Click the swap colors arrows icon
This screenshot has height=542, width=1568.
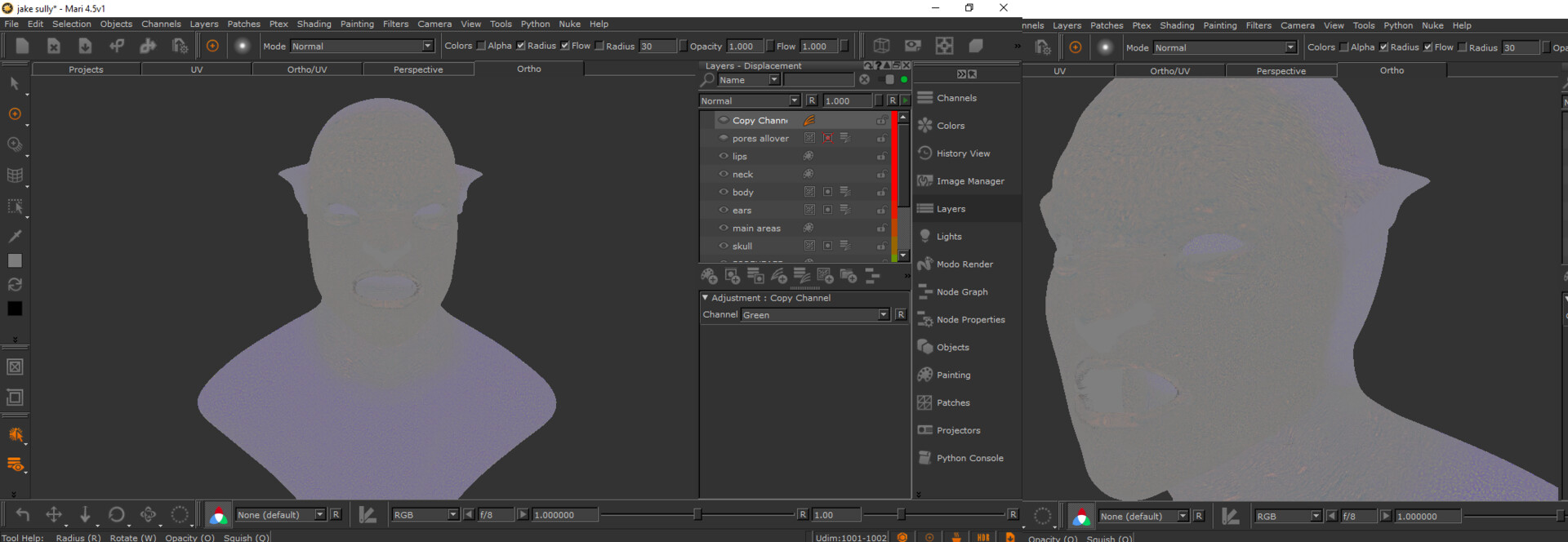pyautogui.click(x=15, y=285)
